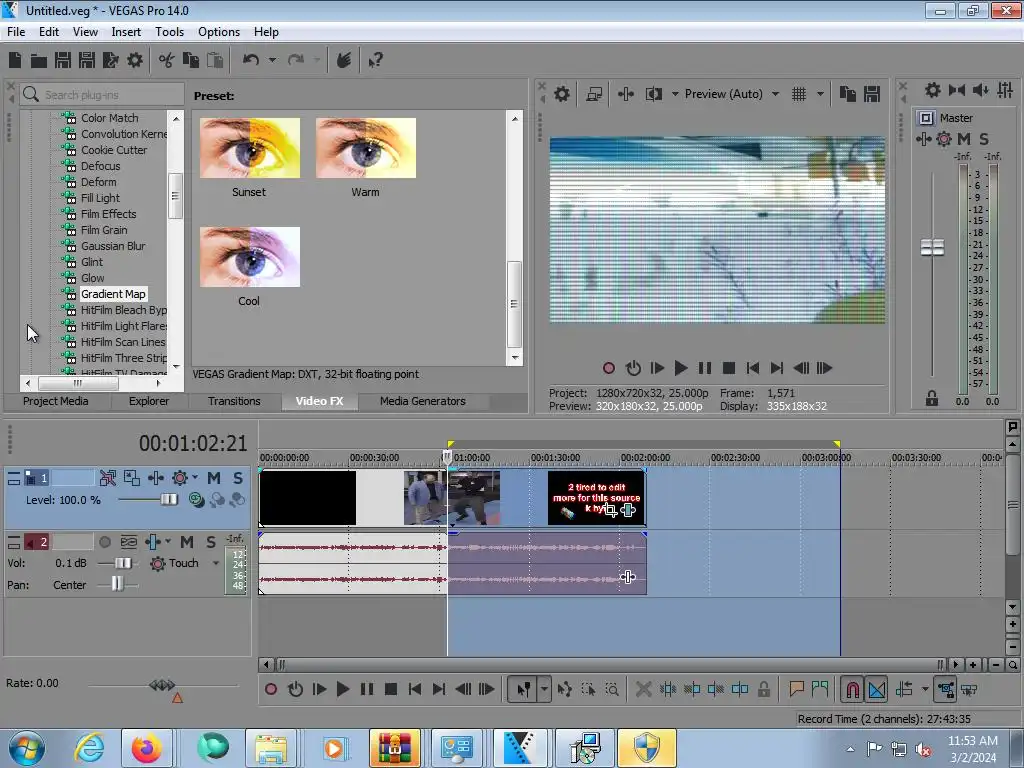Click the Windows Start orb

click(27, 748)
